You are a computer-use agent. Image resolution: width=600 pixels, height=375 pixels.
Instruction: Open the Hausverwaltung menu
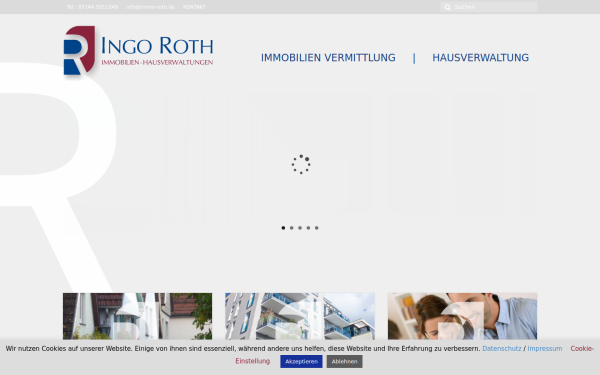(x=480, y=58)
